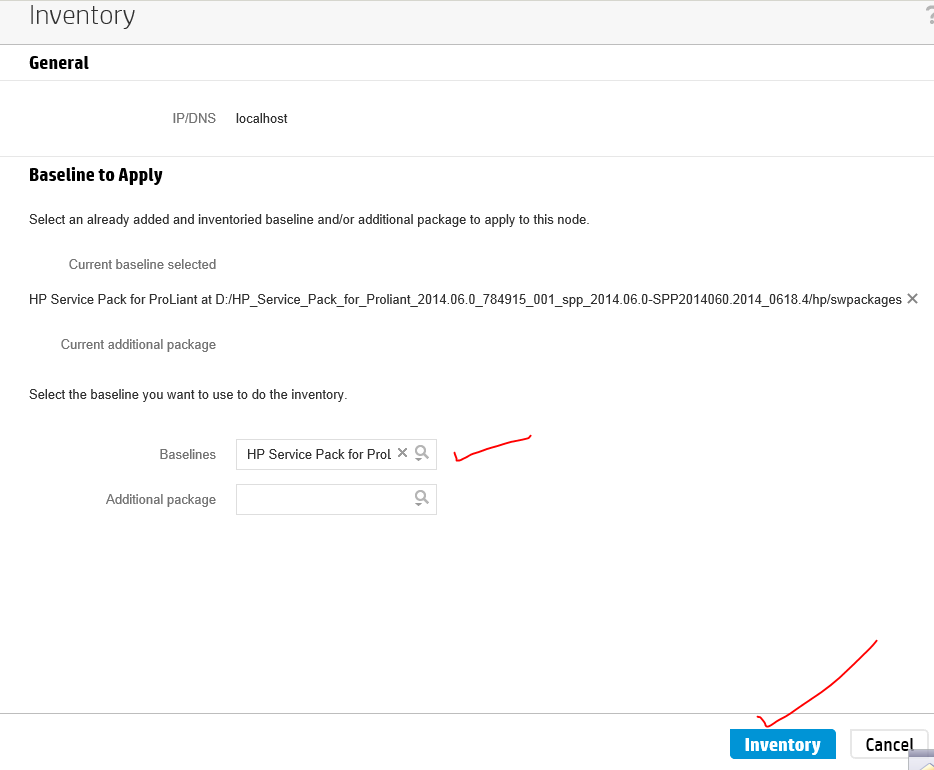Click the Current additional package label
Image resolution: width=934 pixels, height=770 pixels.
(x=138, y=345)
